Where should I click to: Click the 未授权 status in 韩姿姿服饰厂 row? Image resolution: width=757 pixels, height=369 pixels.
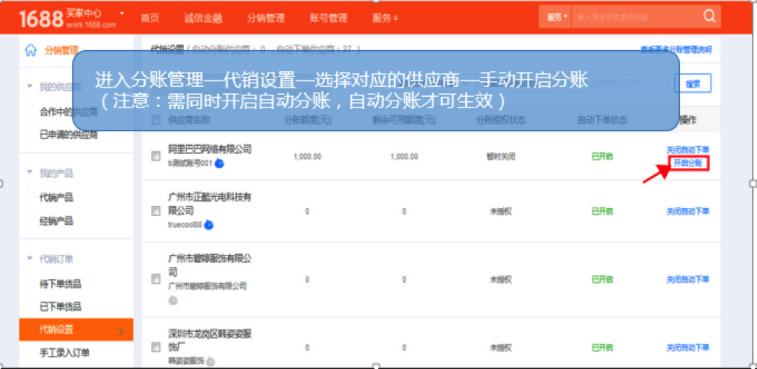coord(501,347)
